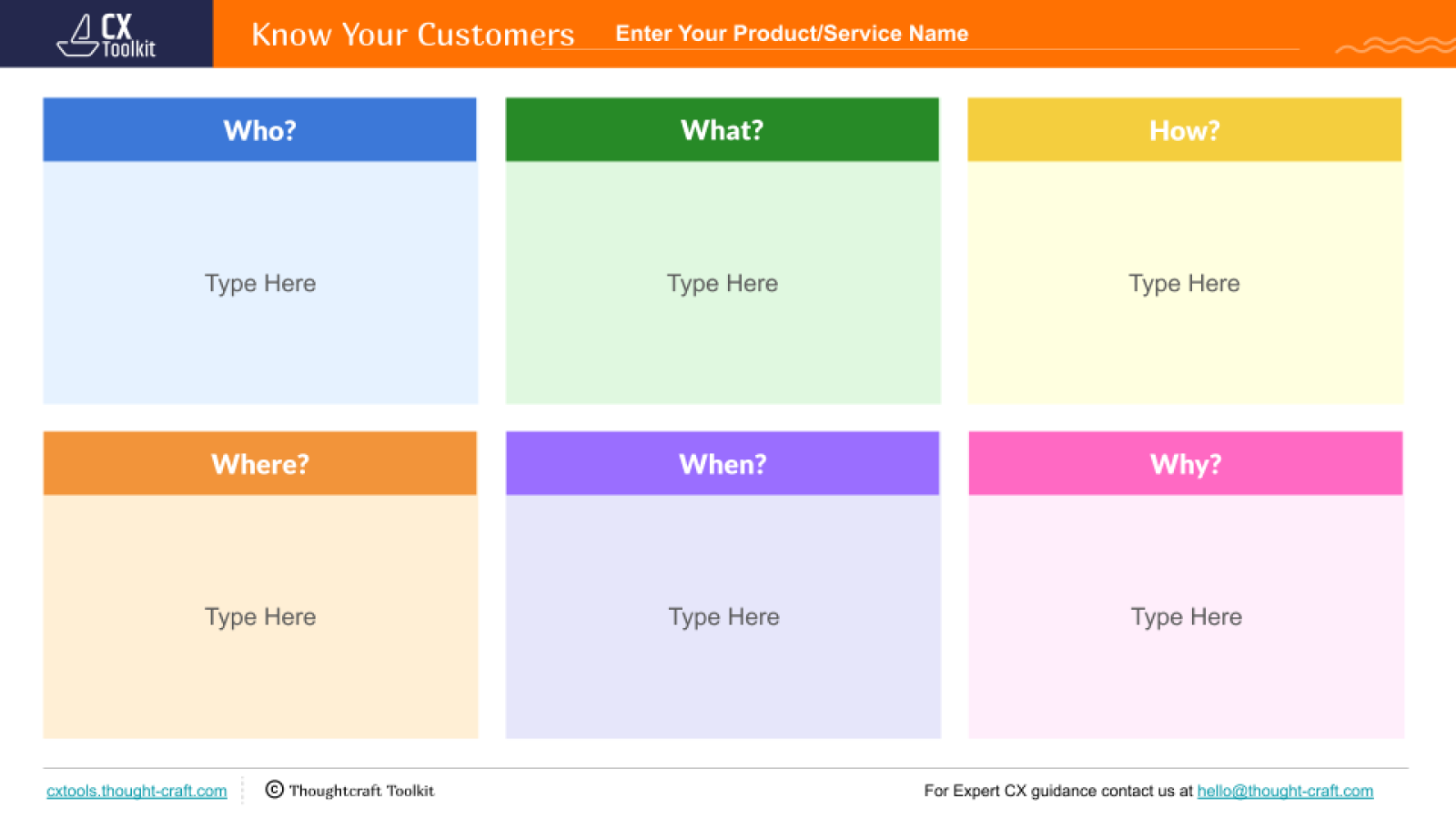Select the pink Why? header
This screenshot has width=1456, height=819.
[x=1185, y=464]
